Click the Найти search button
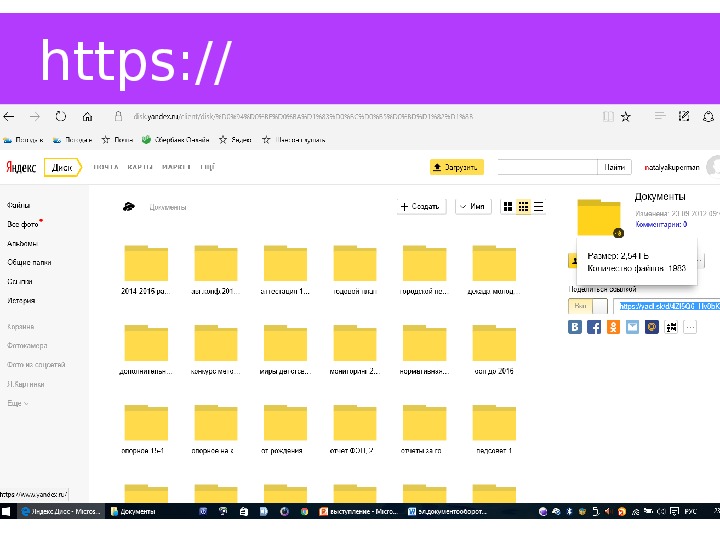This screenshot has height=540, width=720. [614, 167]
